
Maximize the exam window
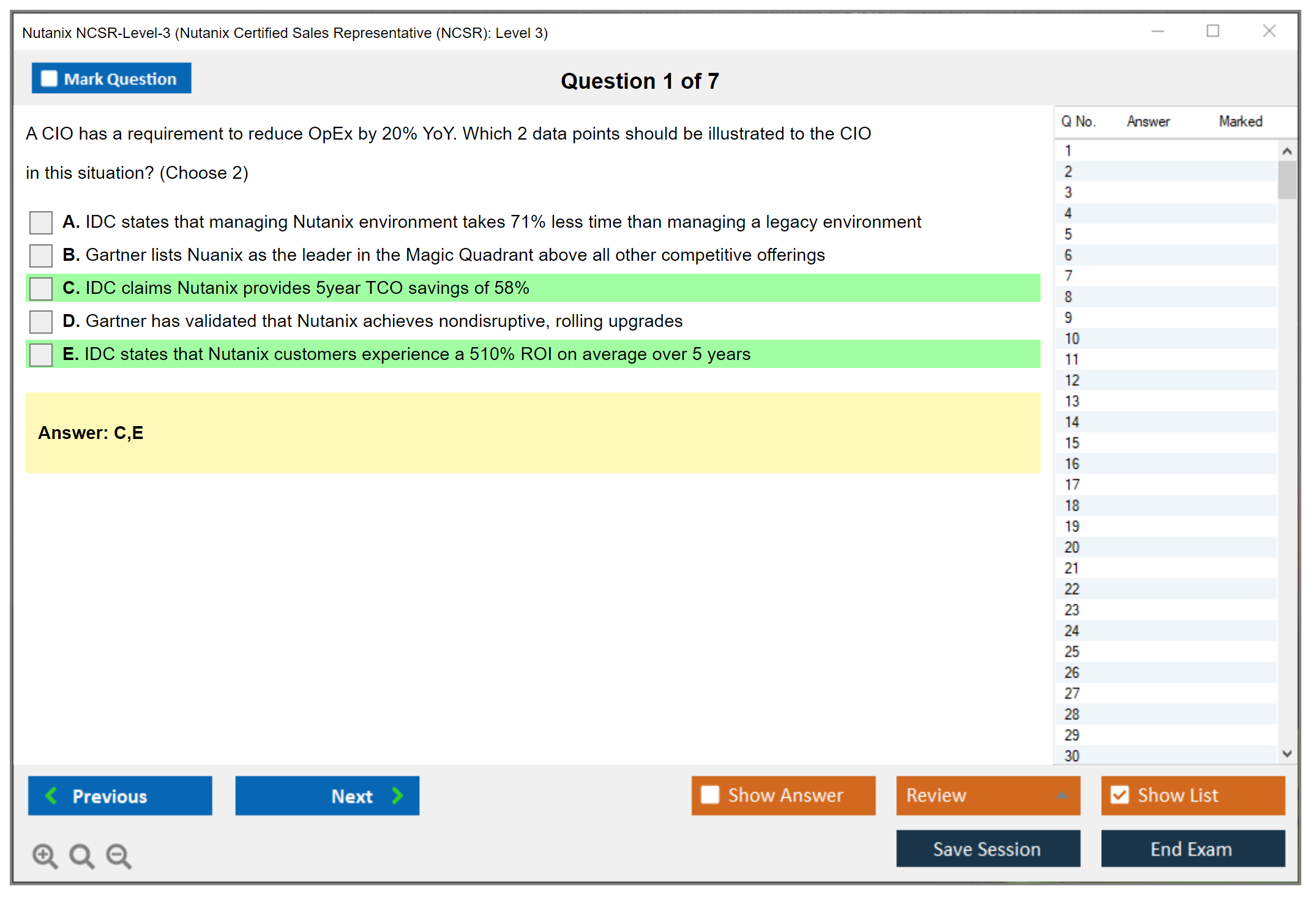point(1213,31)
